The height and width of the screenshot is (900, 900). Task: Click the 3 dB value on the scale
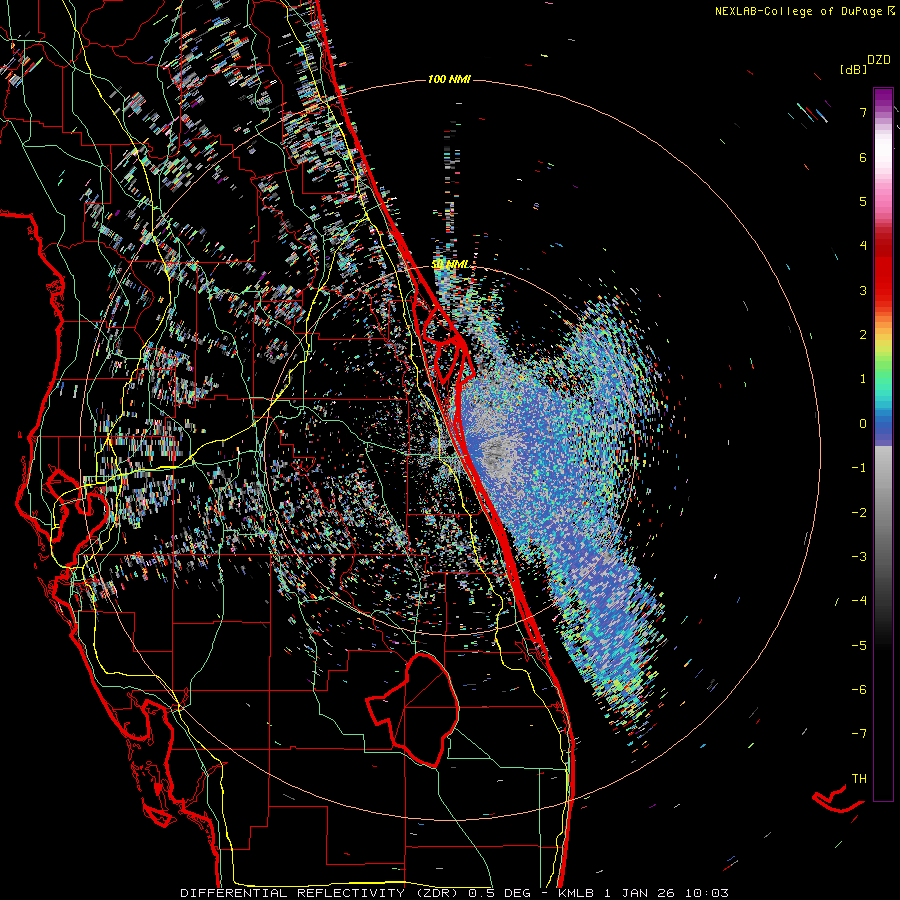(863, 290)
